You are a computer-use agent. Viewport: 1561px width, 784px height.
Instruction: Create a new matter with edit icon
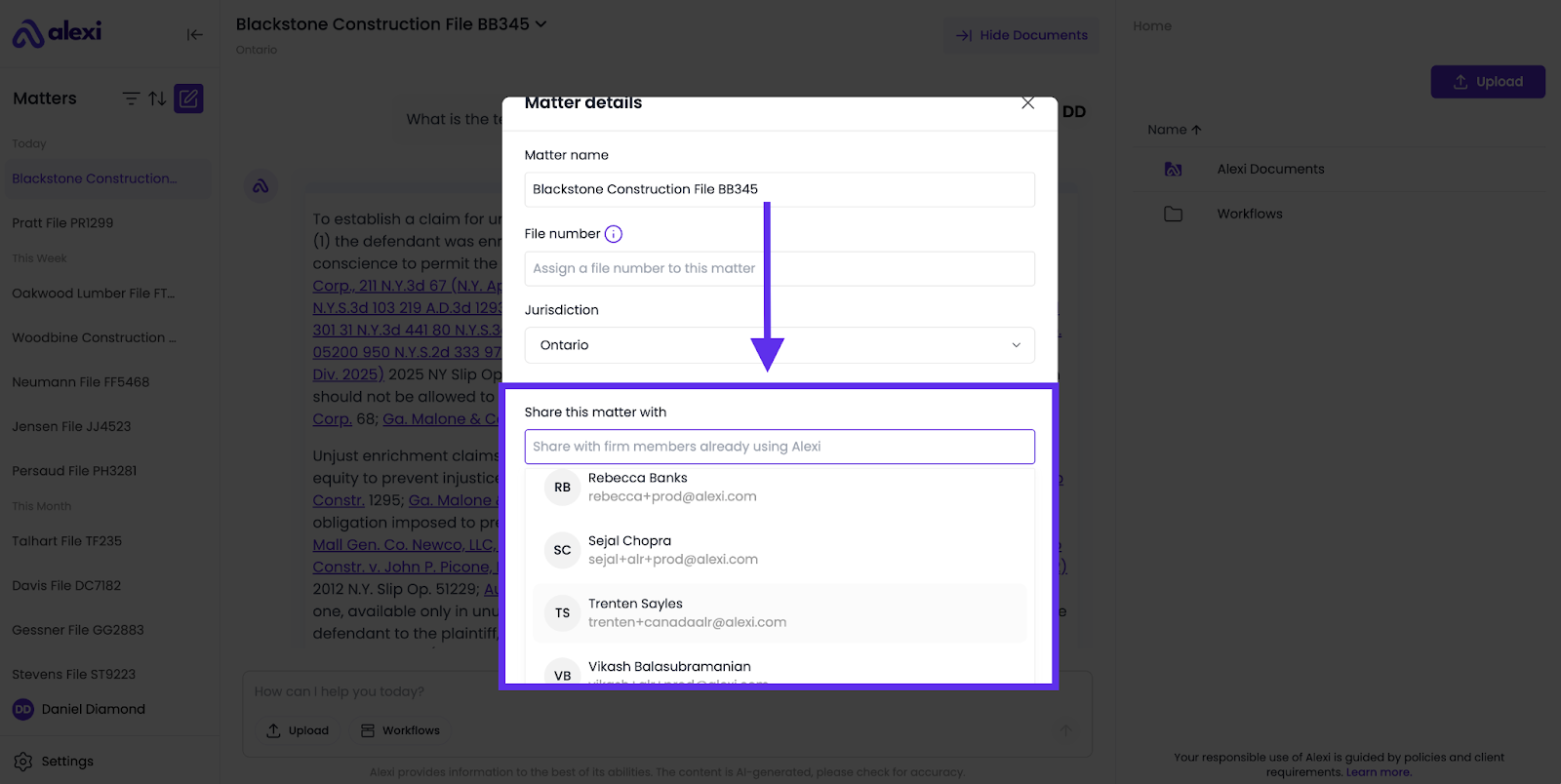coord(188,98)
